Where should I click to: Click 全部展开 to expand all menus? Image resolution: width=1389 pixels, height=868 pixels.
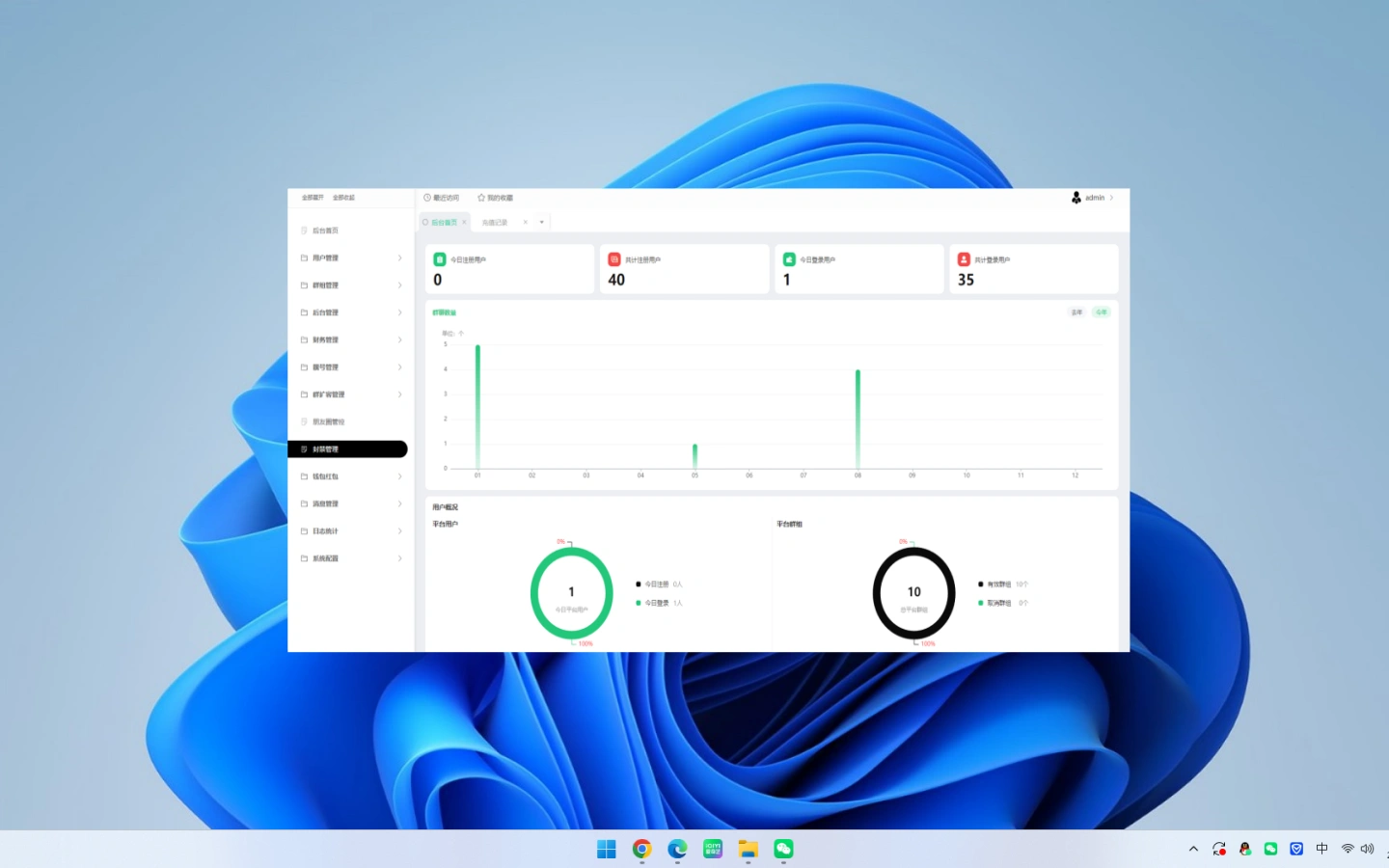(313, 198)
